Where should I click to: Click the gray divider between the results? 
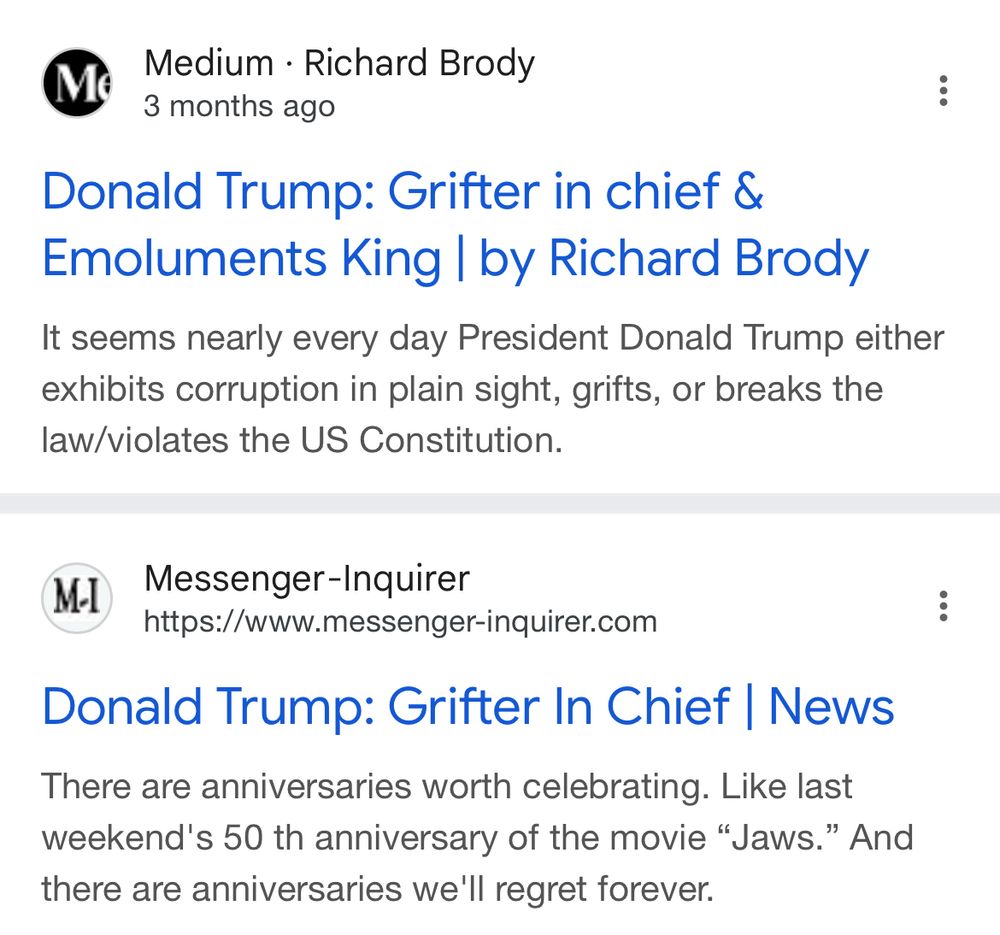click(x=500, y=503)
